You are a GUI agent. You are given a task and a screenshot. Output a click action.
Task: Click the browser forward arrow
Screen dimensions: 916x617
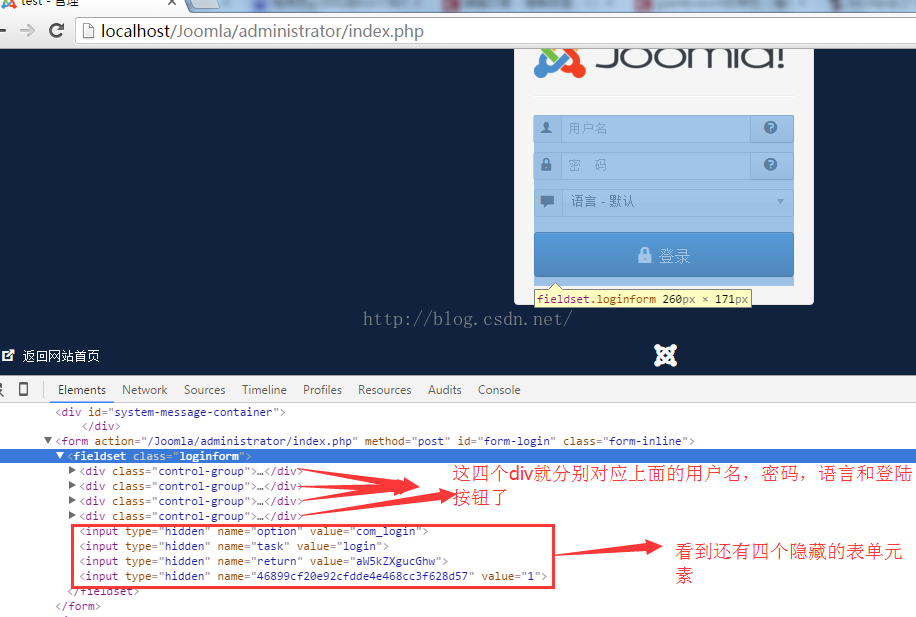(x=27, y=30)
